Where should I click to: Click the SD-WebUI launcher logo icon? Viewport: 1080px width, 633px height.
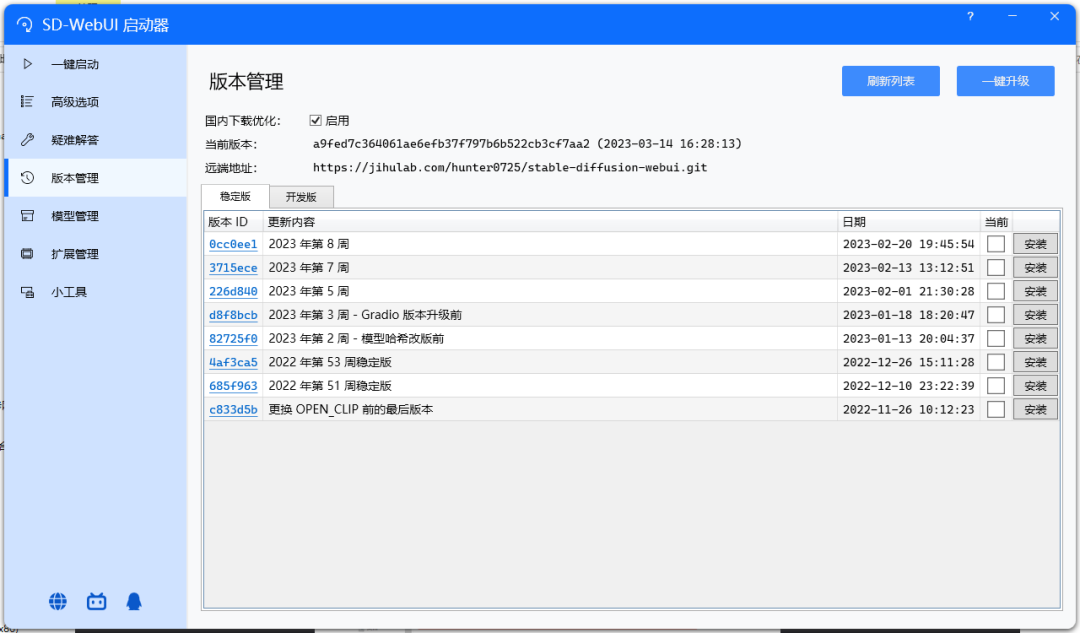pyautogui.click(x=25, y=25)
